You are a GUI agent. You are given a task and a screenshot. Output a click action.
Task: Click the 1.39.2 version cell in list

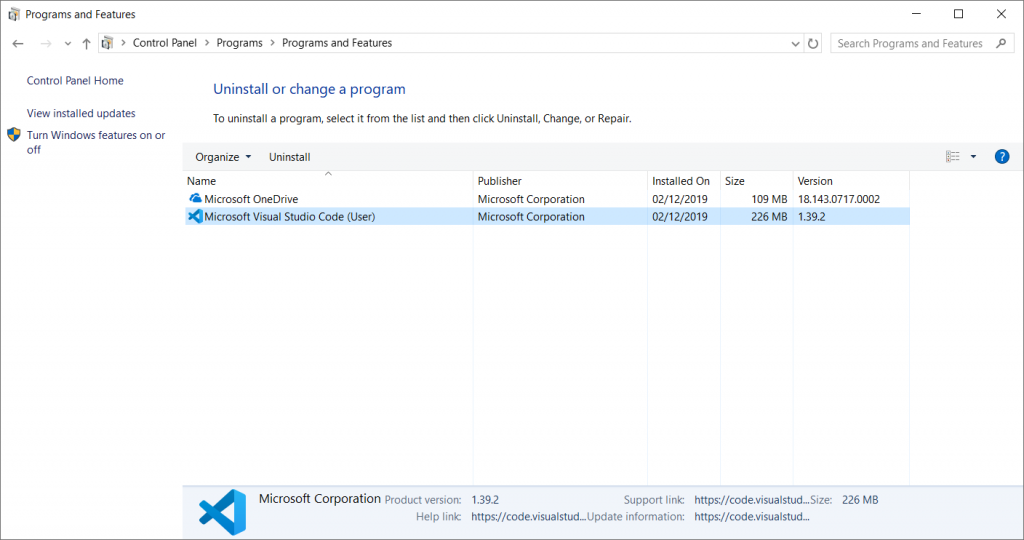coord(812,217)
